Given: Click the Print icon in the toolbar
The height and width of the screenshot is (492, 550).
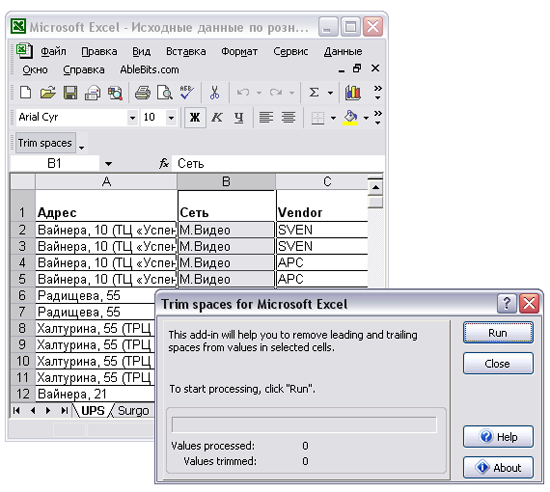Looking at the screenshot, I should [x=143, y=93].
